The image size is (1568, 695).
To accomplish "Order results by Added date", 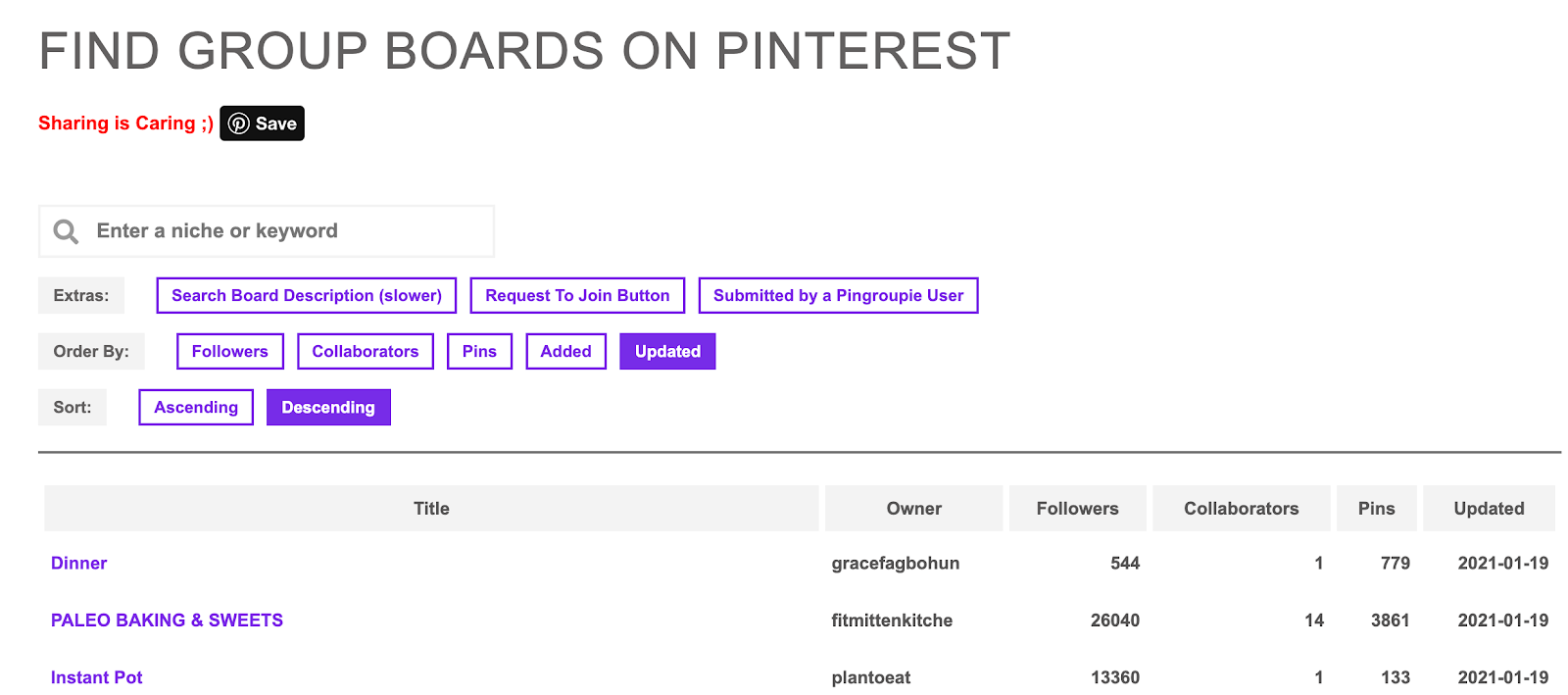I will tap(565, 352).
